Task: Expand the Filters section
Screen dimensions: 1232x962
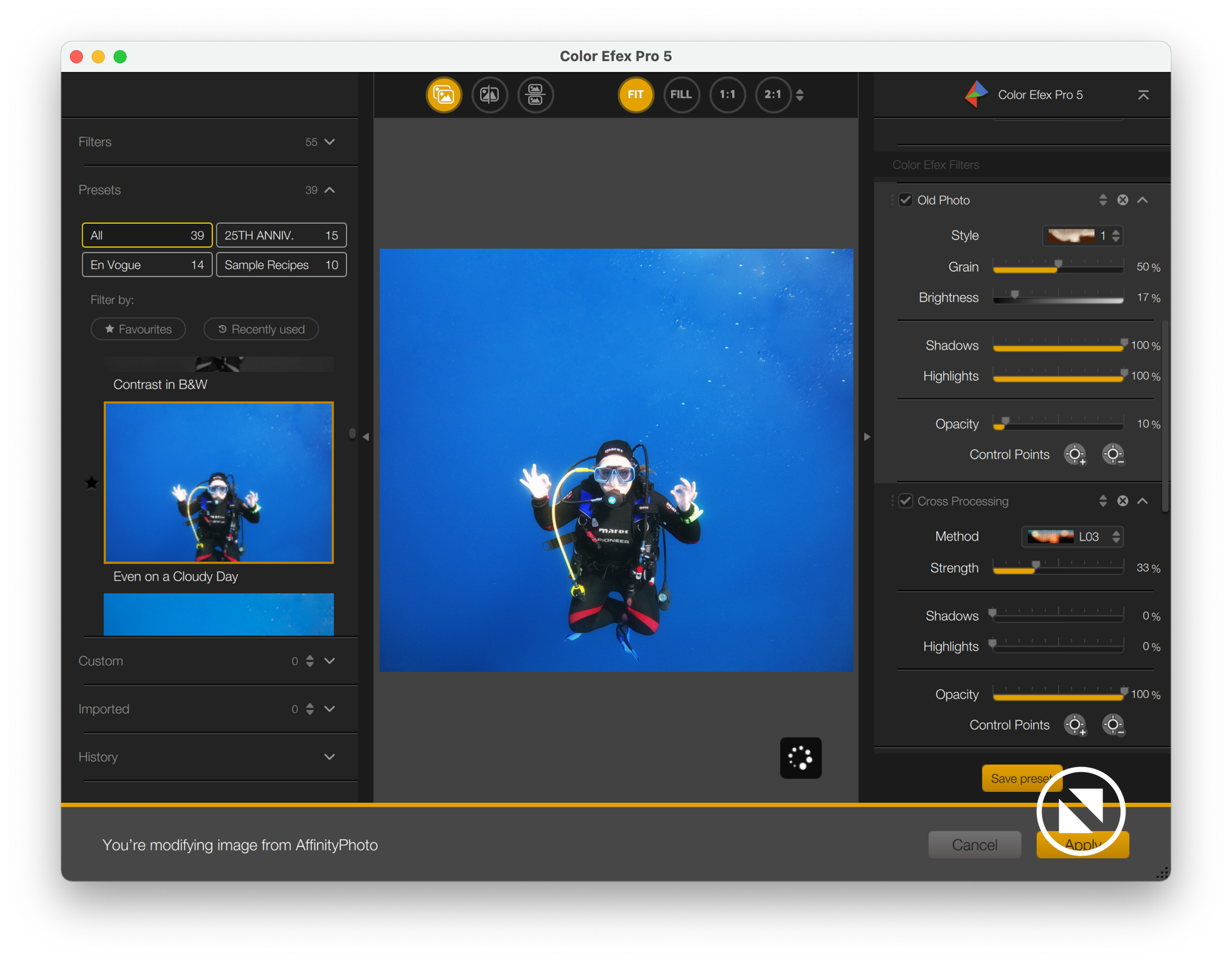Action: 329,142
